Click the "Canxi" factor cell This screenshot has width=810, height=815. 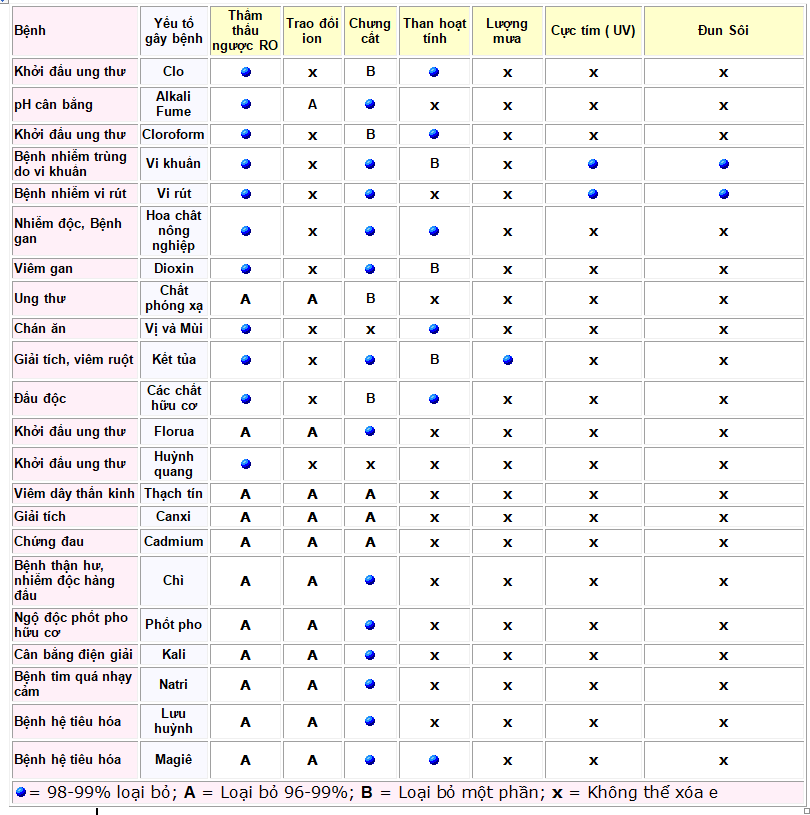(x=174, y=517)
